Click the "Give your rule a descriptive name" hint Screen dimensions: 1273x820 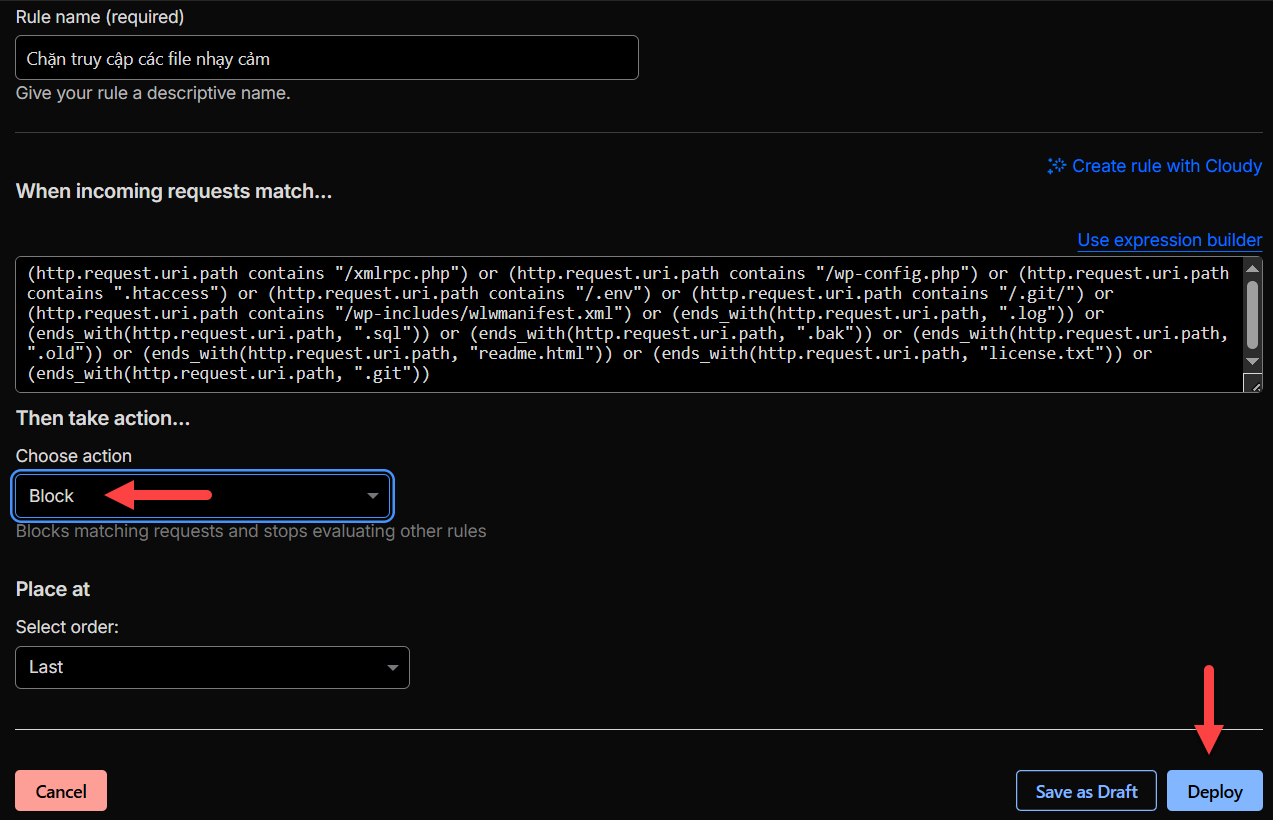pyautogui.click(x=153, y=94)
